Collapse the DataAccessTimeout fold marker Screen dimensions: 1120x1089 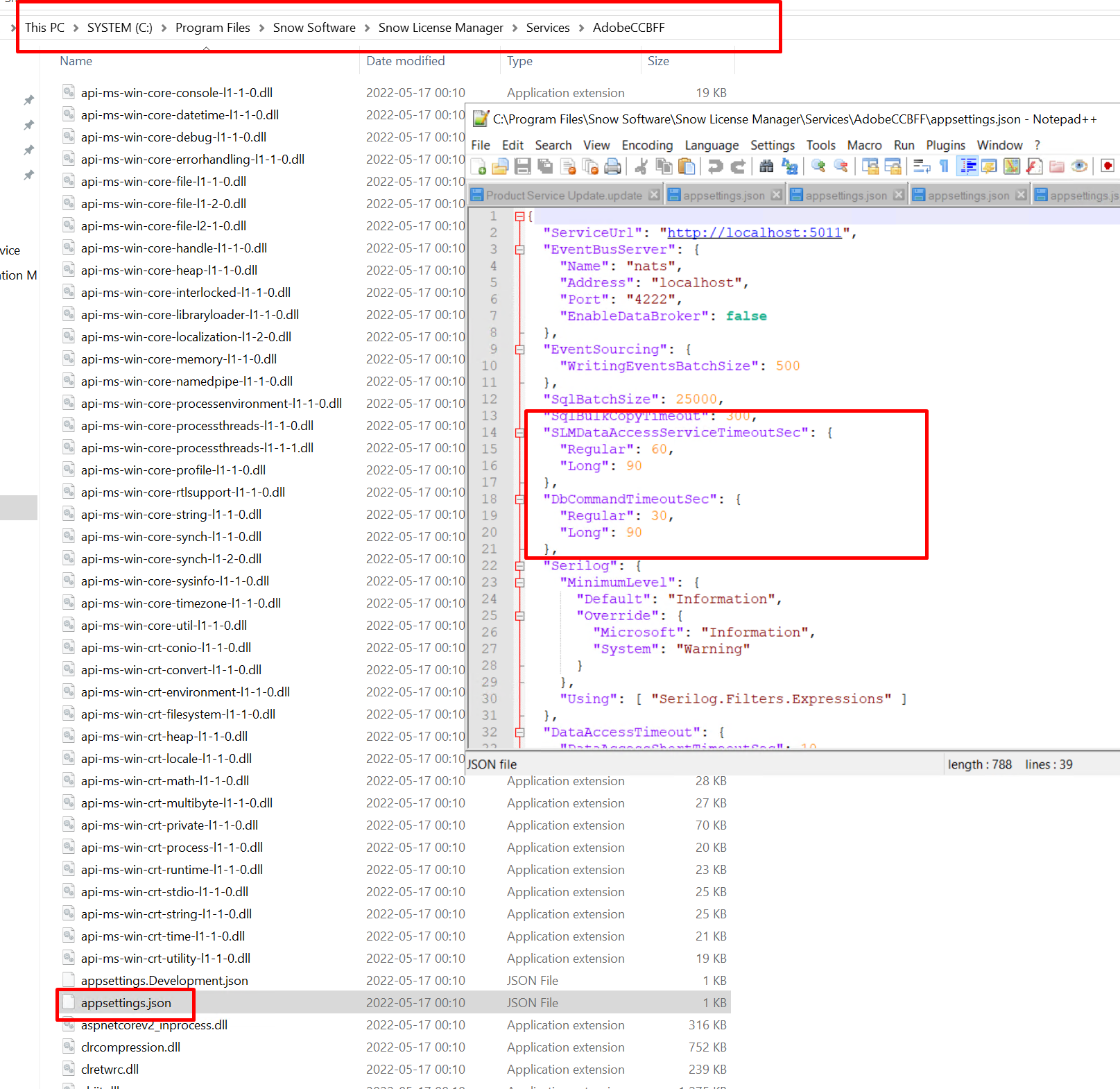pos(519,732)
